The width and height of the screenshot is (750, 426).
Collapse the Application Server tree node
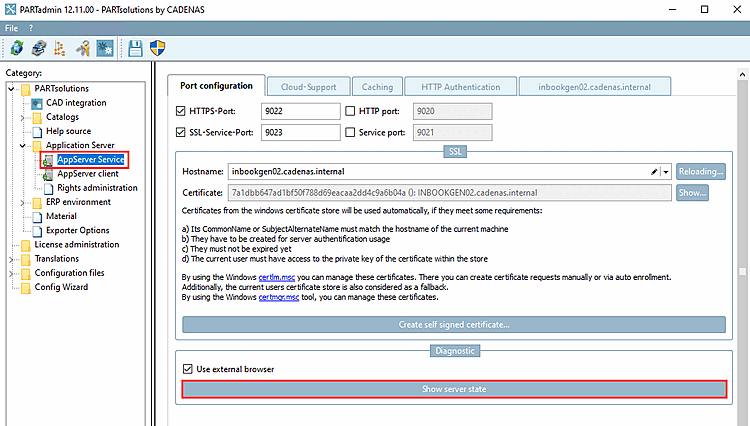[22, 146]
